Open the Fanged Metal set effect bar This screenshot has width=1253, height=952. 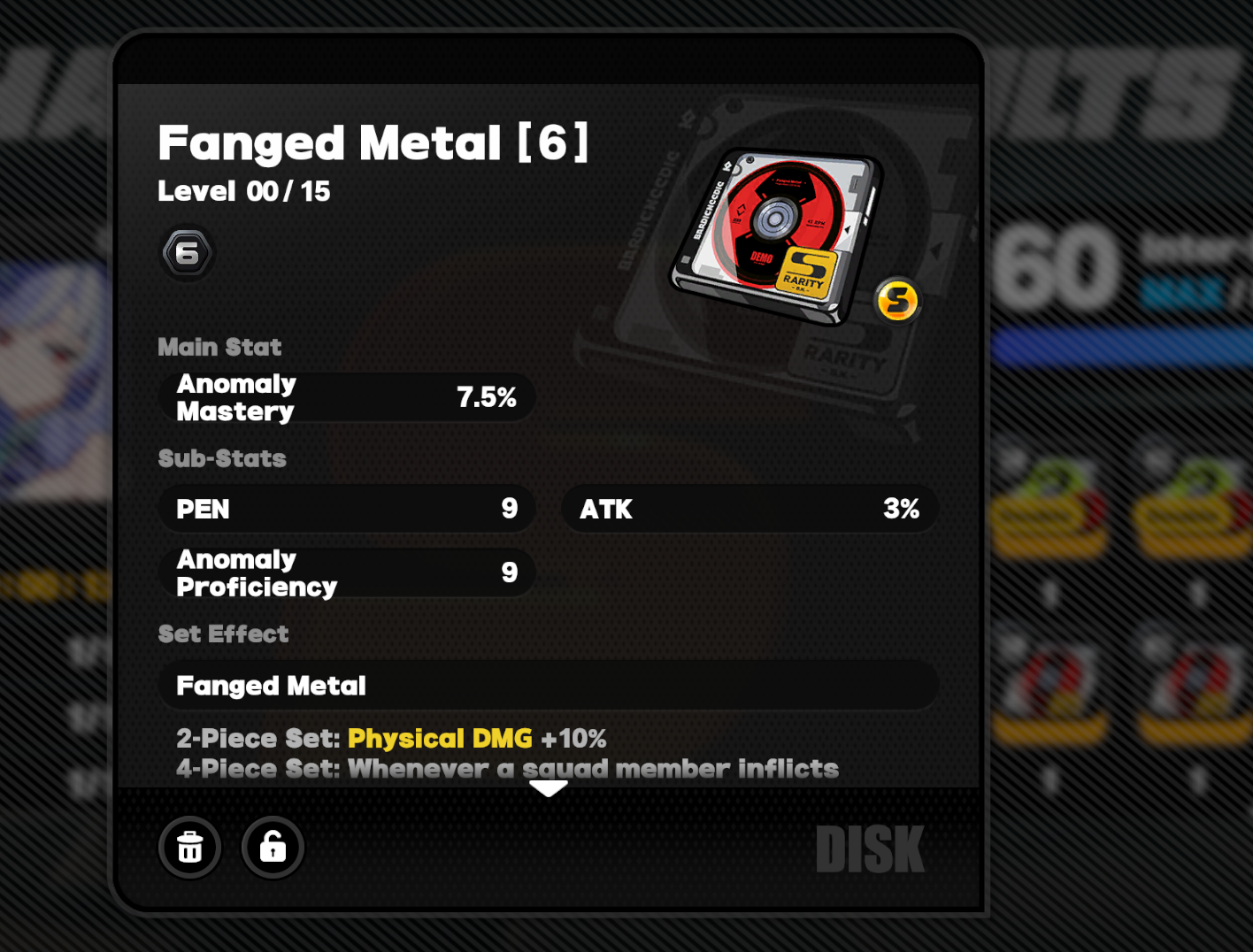(548, 686)
